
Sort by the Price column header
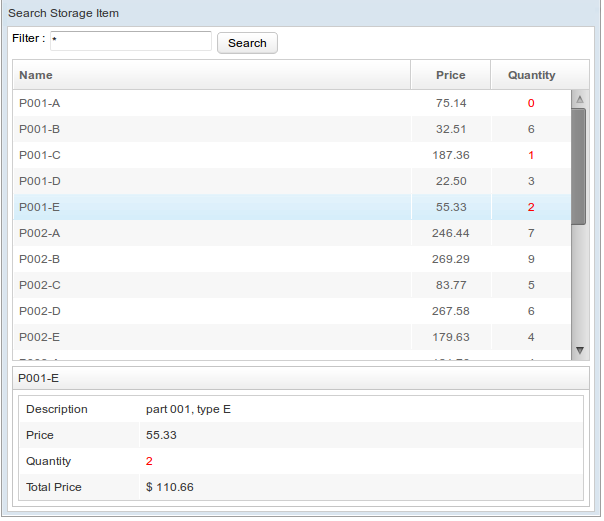[450, 75]
